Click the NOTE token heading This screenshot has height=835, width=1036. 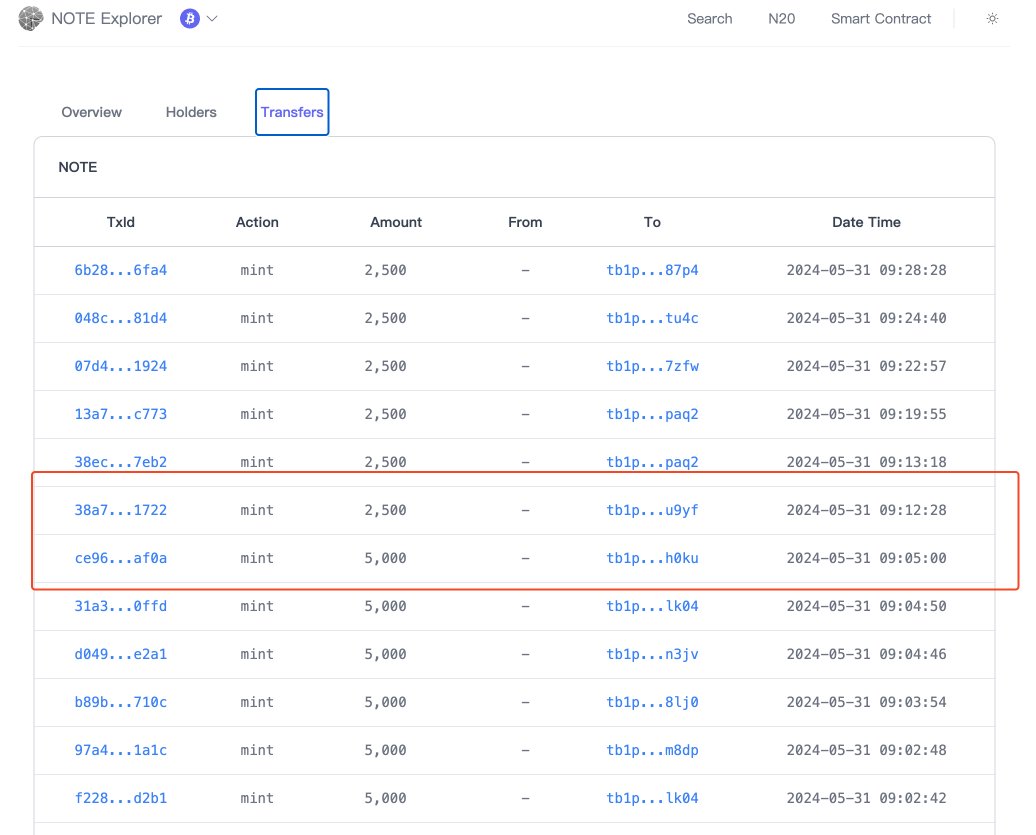[78, 167]
